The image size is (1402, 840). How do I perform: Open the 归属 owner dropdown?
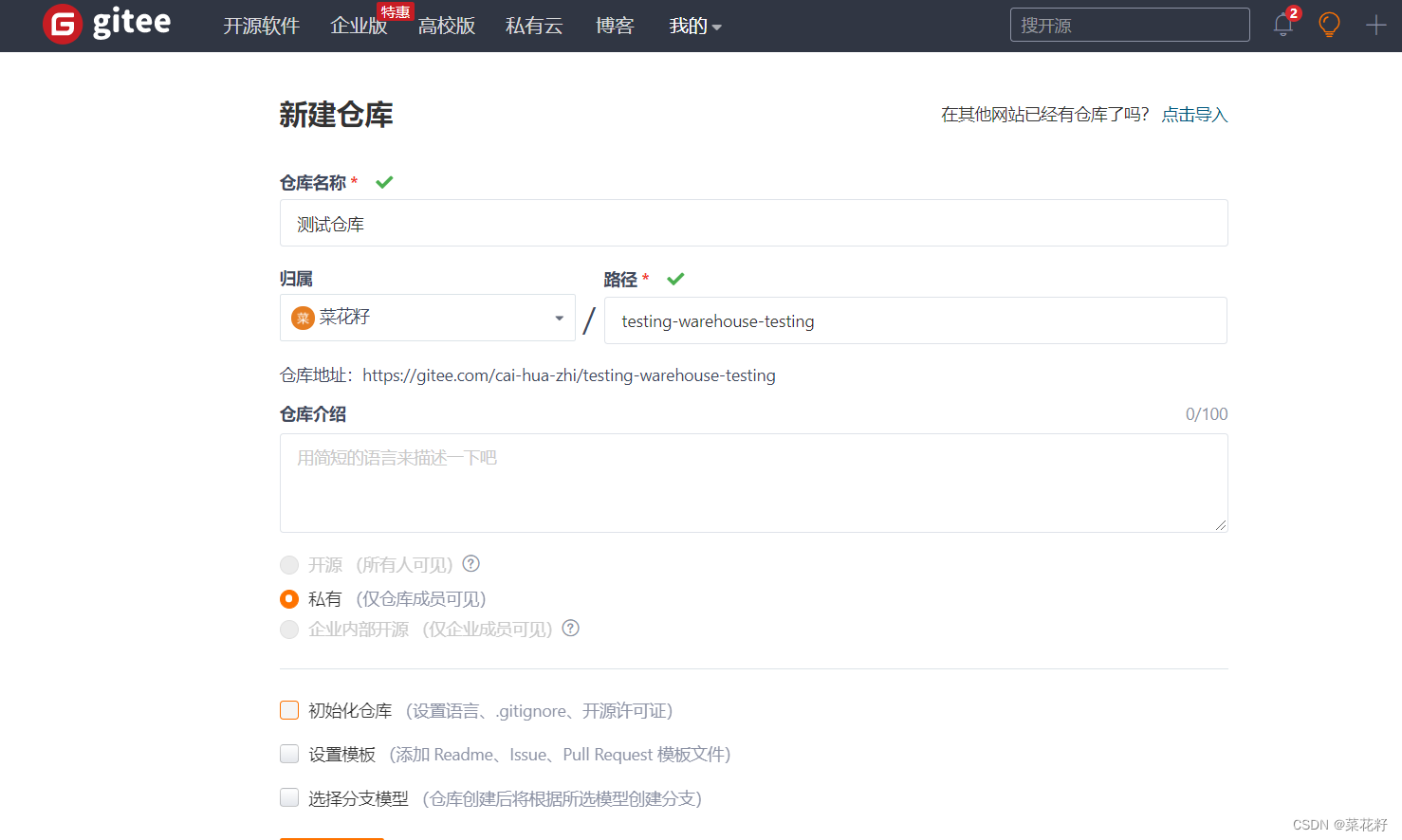(x=428, y=318)
